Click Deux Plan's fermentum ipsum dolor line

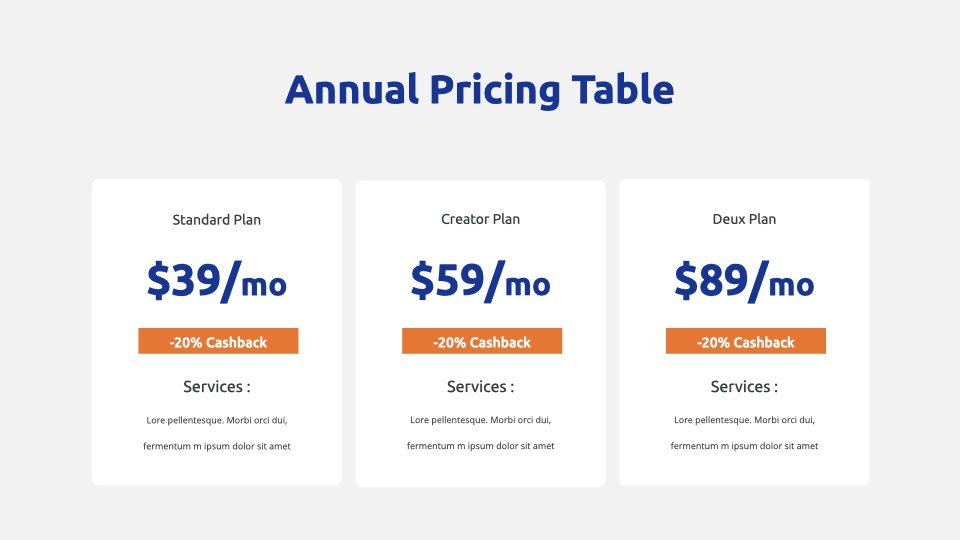point(744,446)
